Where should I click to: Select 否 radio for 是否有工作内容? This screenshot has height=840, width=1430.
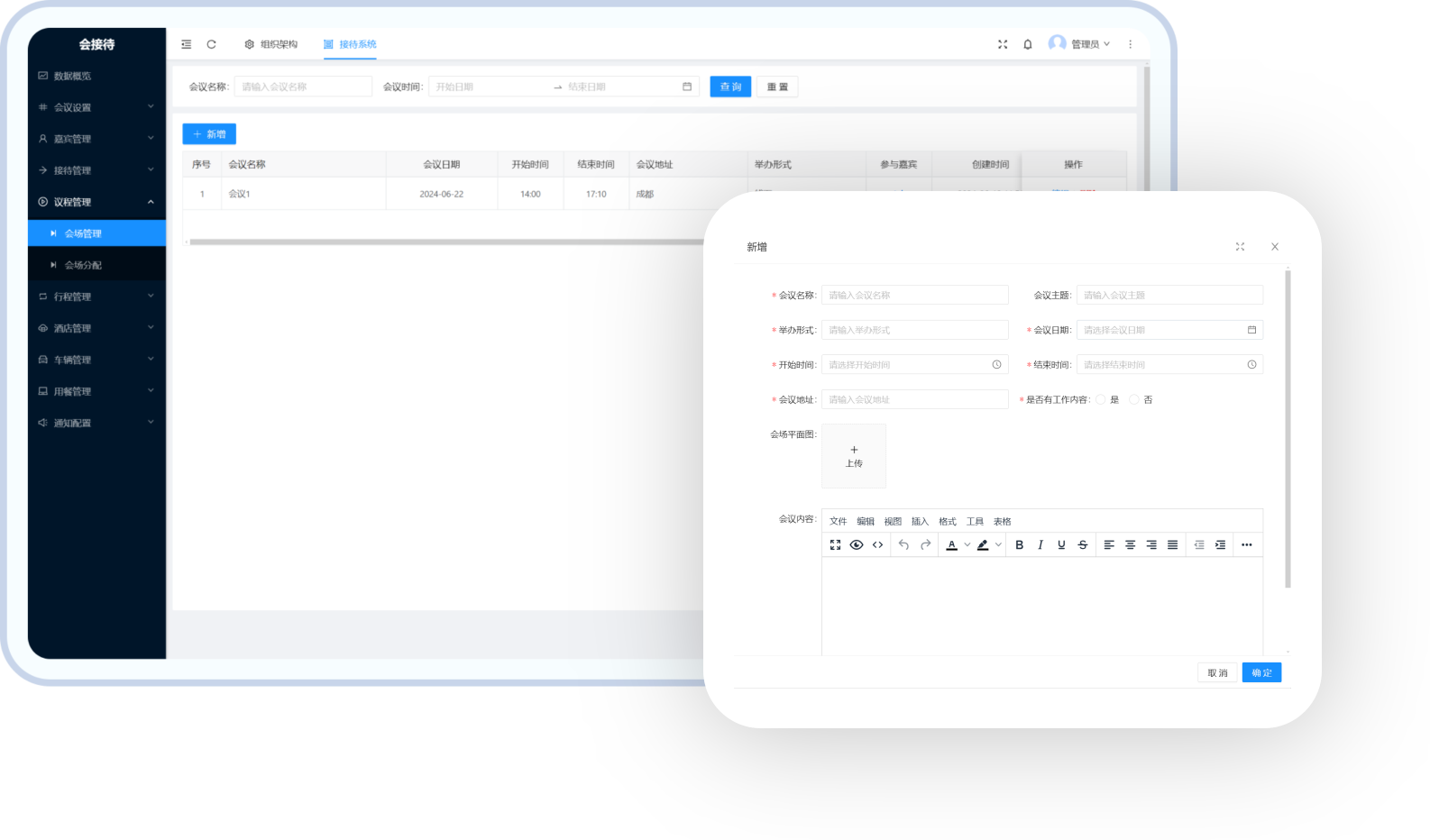[x=1134, y=400]
